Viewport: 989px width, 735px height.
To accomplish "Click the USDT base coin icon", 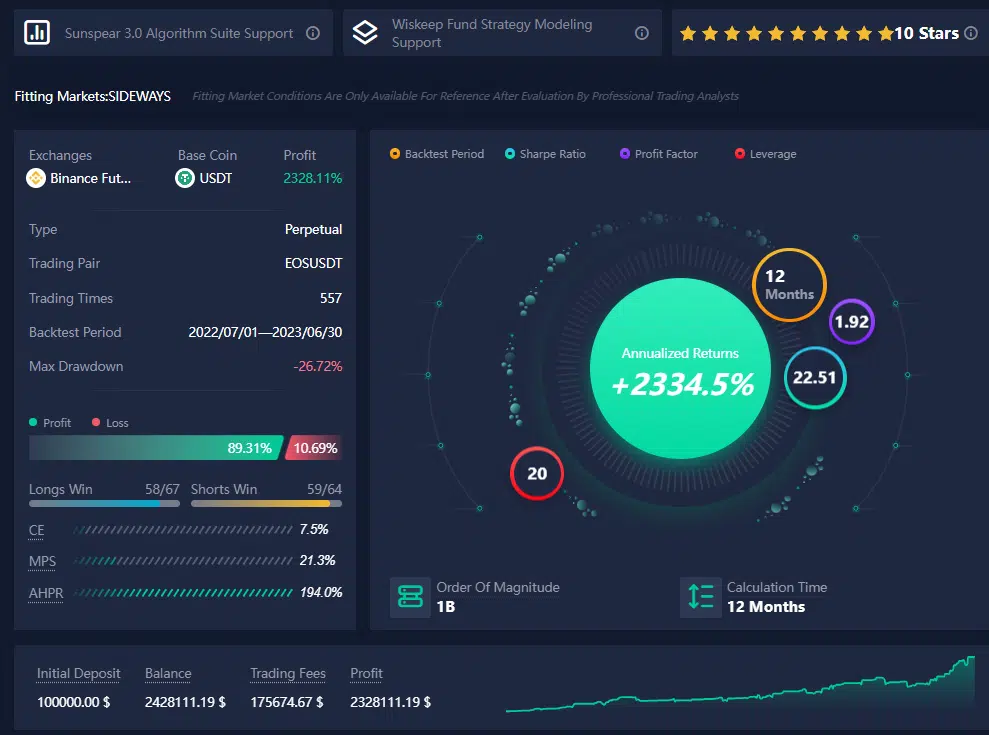I will pyautogui.click(x=185, y=178).
